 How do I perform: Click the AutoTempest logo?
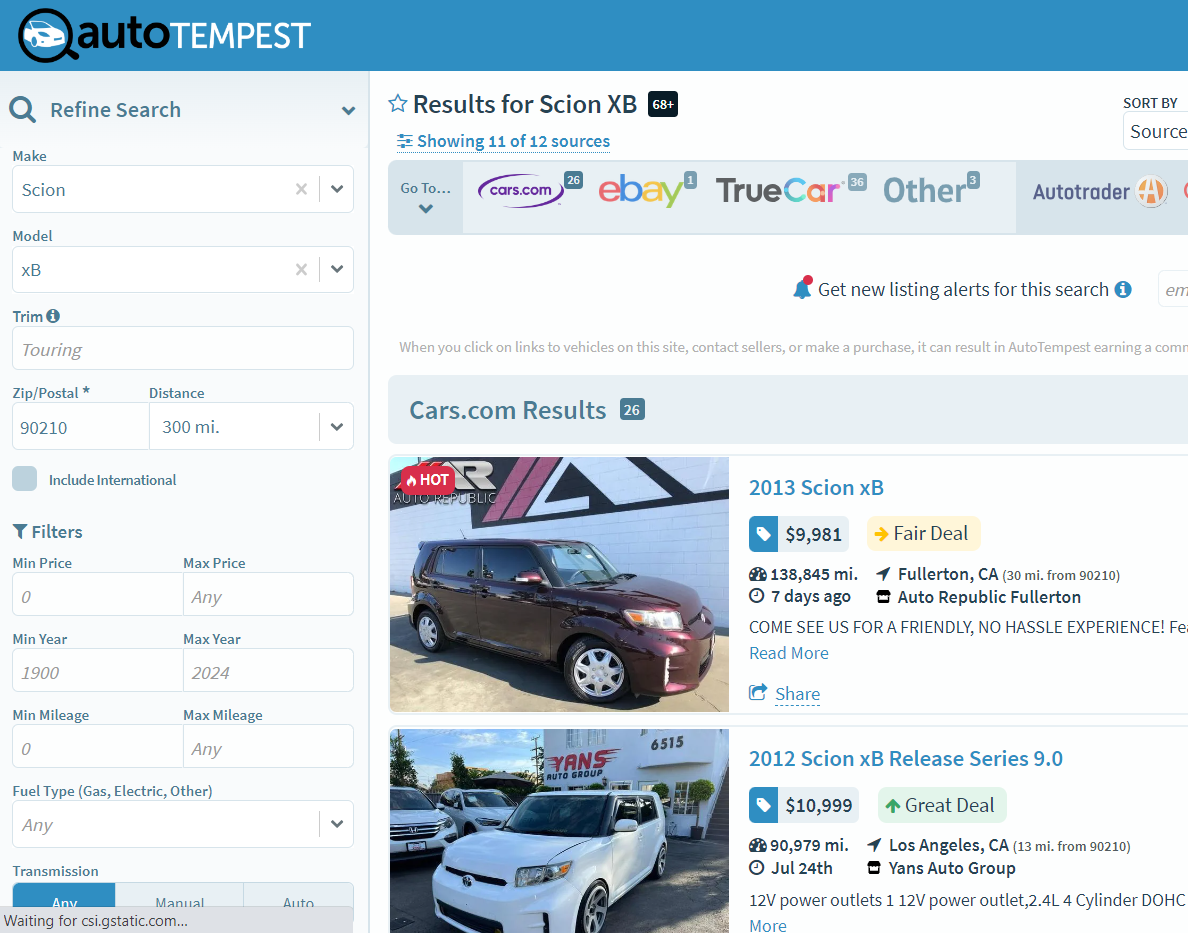[x=163, y=34]
